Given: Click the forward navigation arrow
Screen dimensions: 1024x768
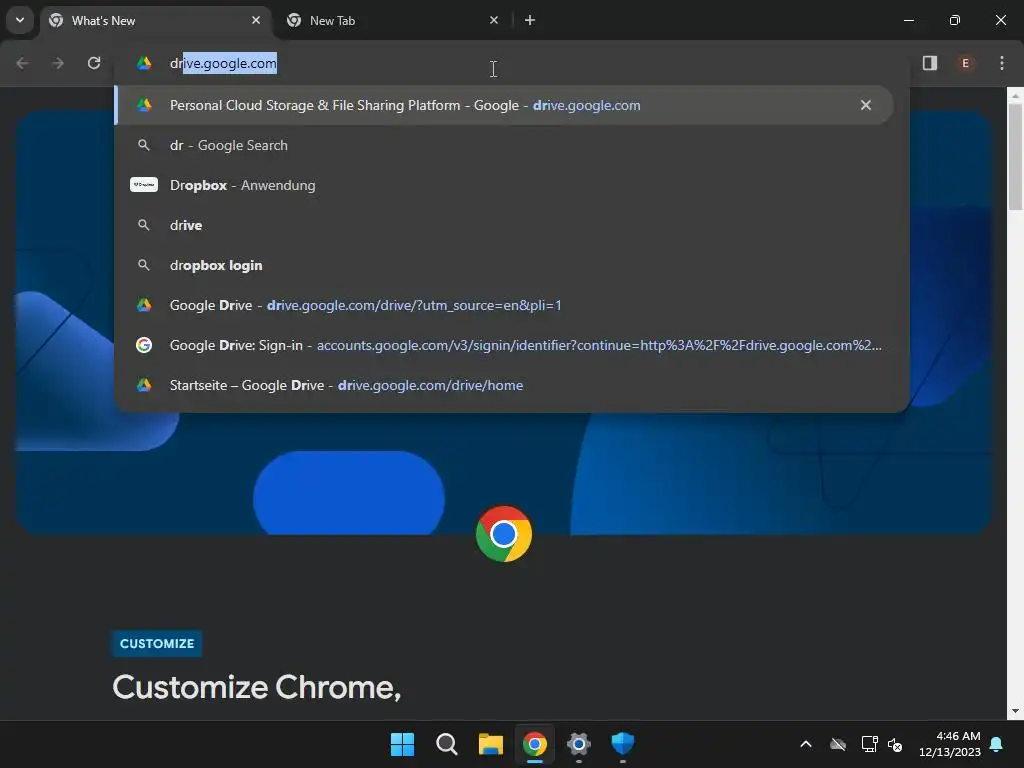Looking at the screenshot, I should [58, 63].
